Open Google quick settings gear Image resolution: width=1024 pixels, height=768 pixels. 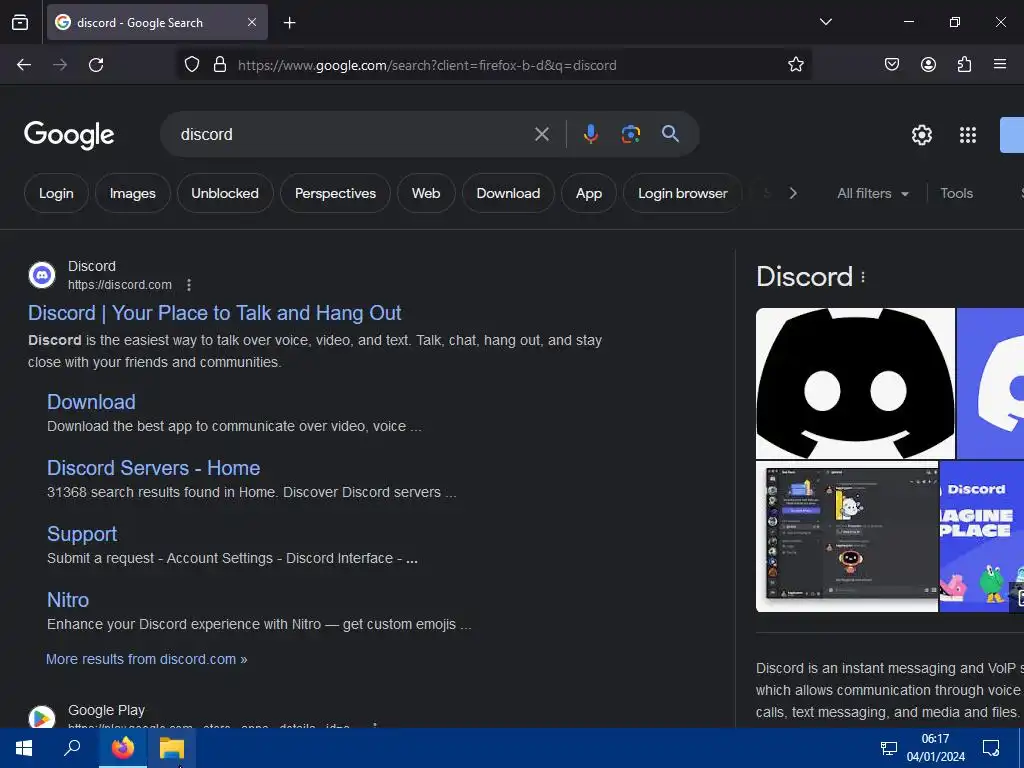[921, 135]
